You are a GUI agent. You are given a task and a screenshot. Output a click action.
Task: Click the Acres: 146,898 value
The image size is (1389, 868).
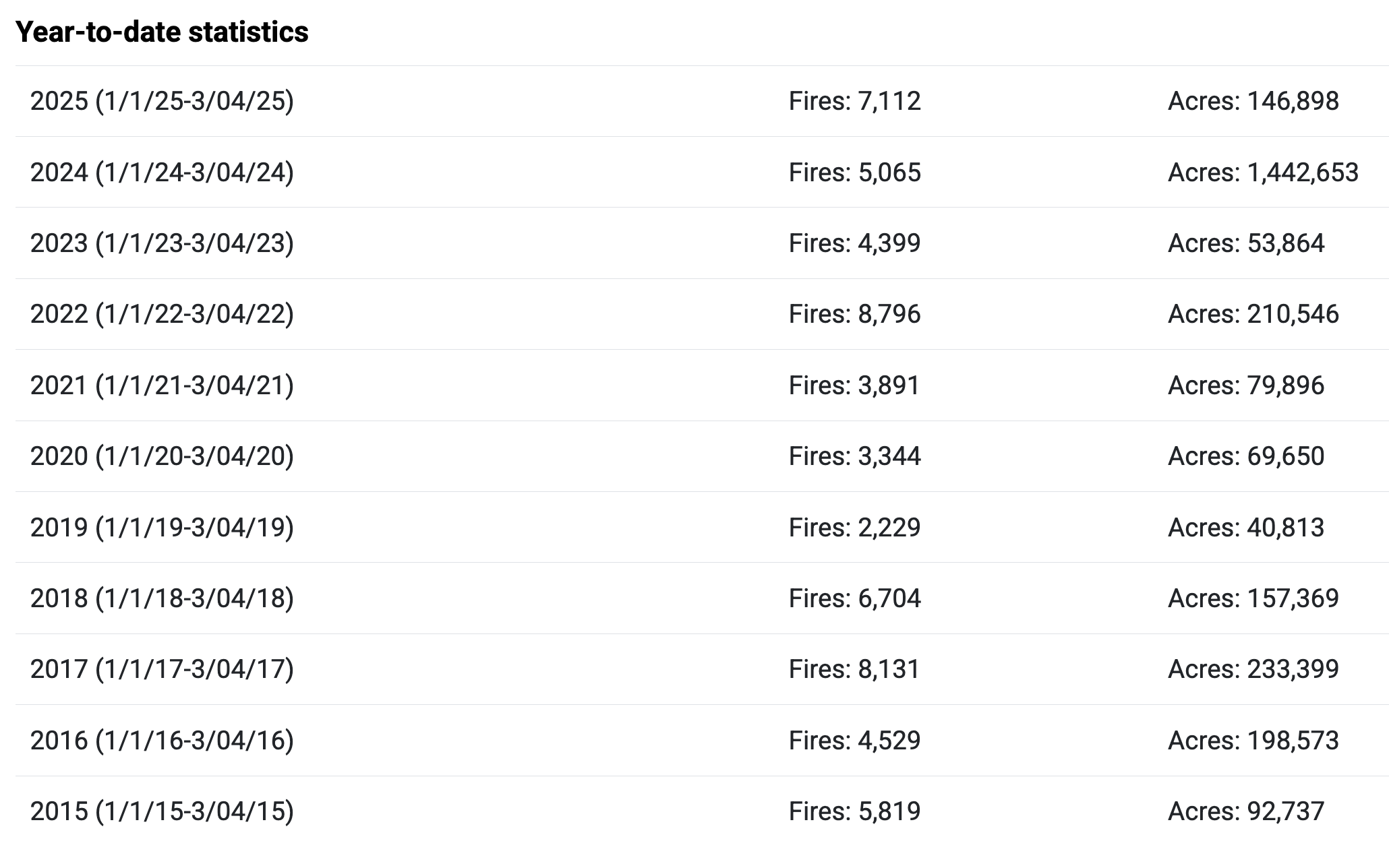1253,101
